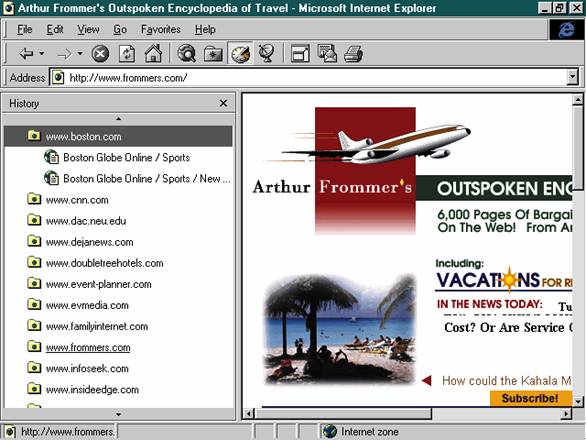Toggle the History toolbar button
This screenshot has width=586, height=440.
coord(240,54)
